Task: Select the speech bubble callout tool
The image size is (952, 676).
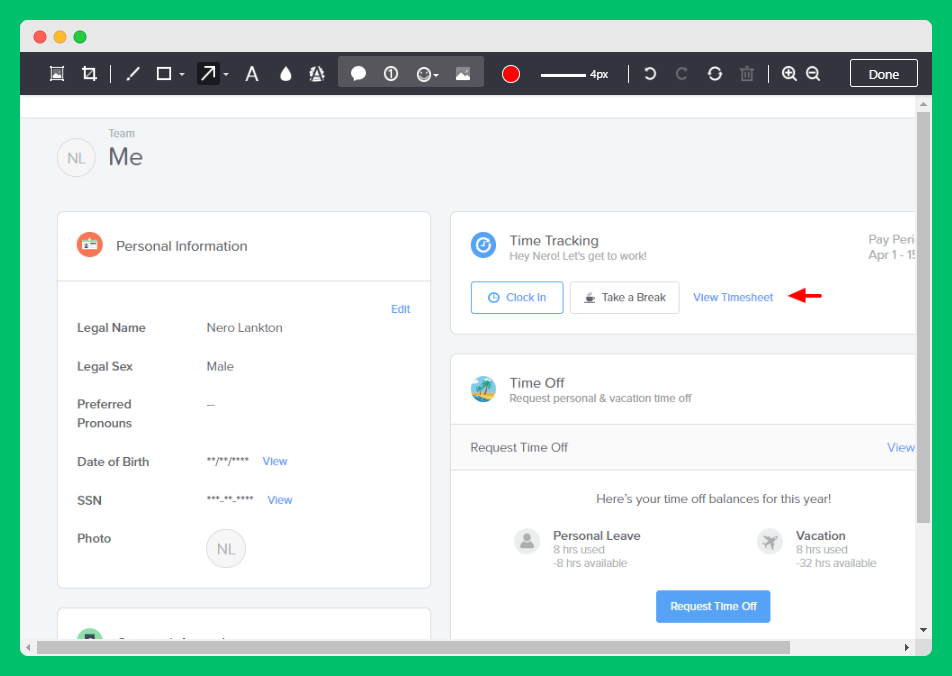Action: [x=358, y=74]
